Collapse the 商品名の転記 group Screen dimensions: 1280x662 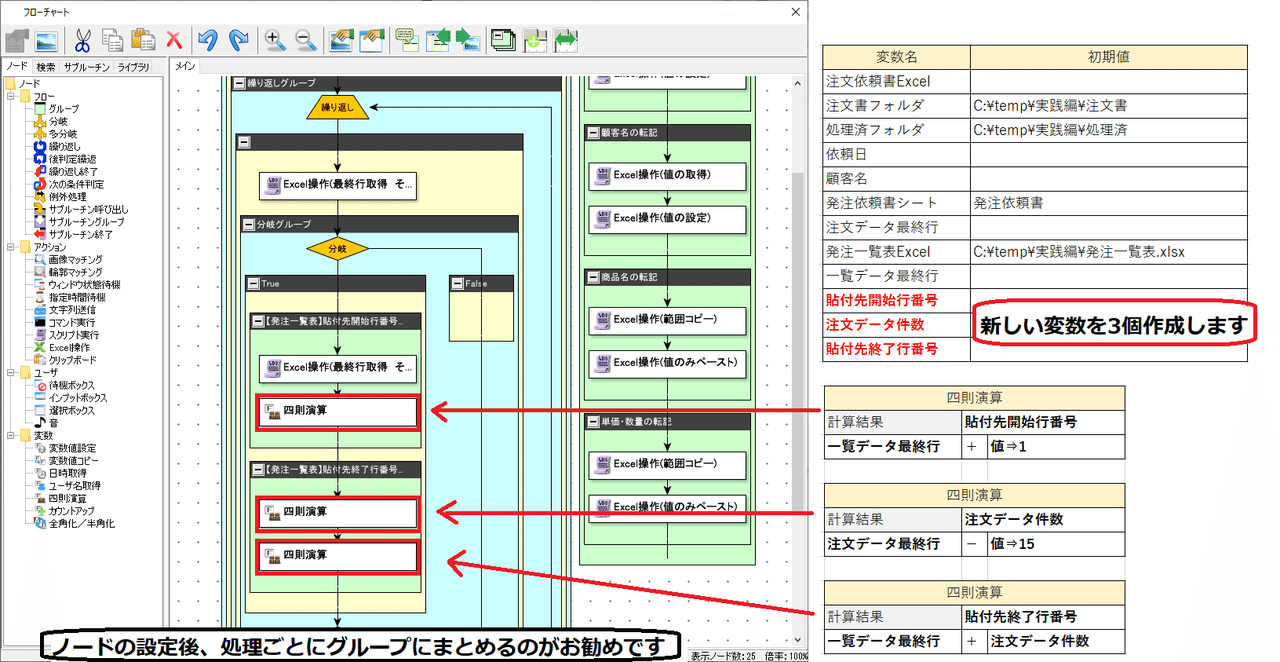tap(593, 277)
